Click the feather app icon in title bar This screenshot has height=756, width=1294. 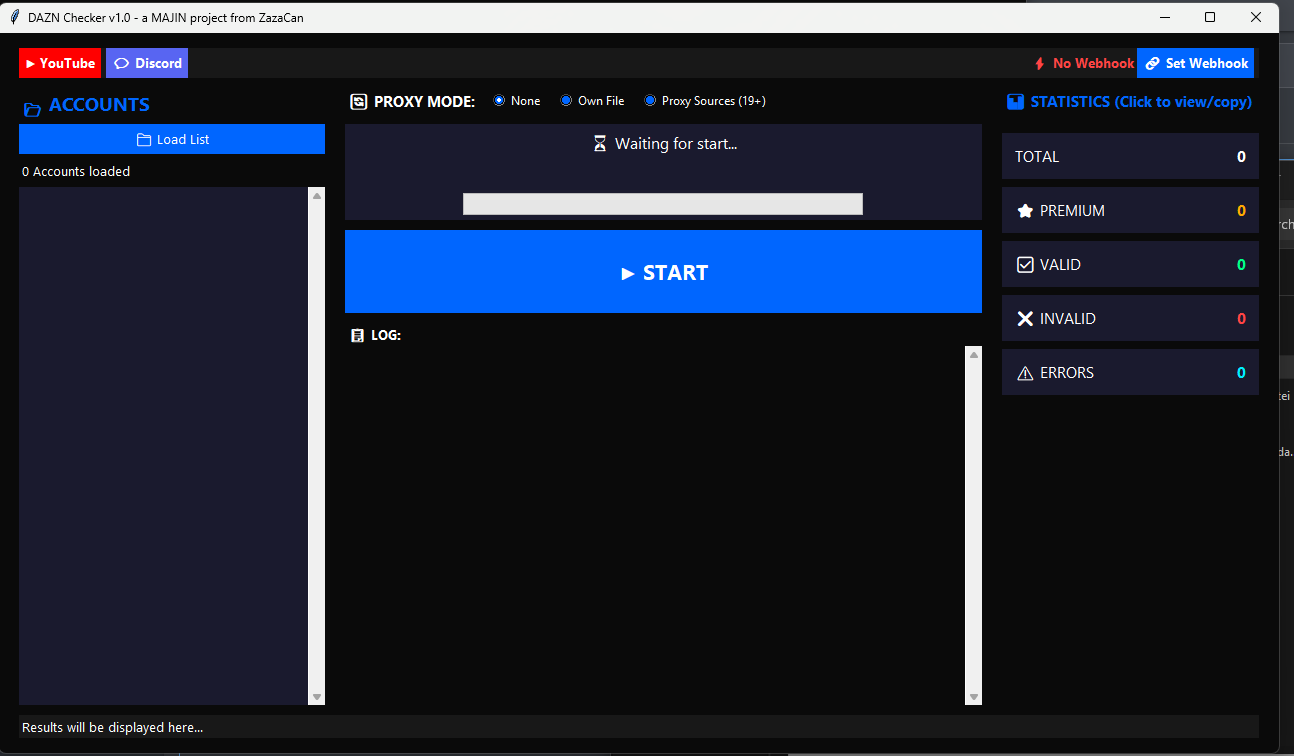pyautogui.click(x=15, y=17)
